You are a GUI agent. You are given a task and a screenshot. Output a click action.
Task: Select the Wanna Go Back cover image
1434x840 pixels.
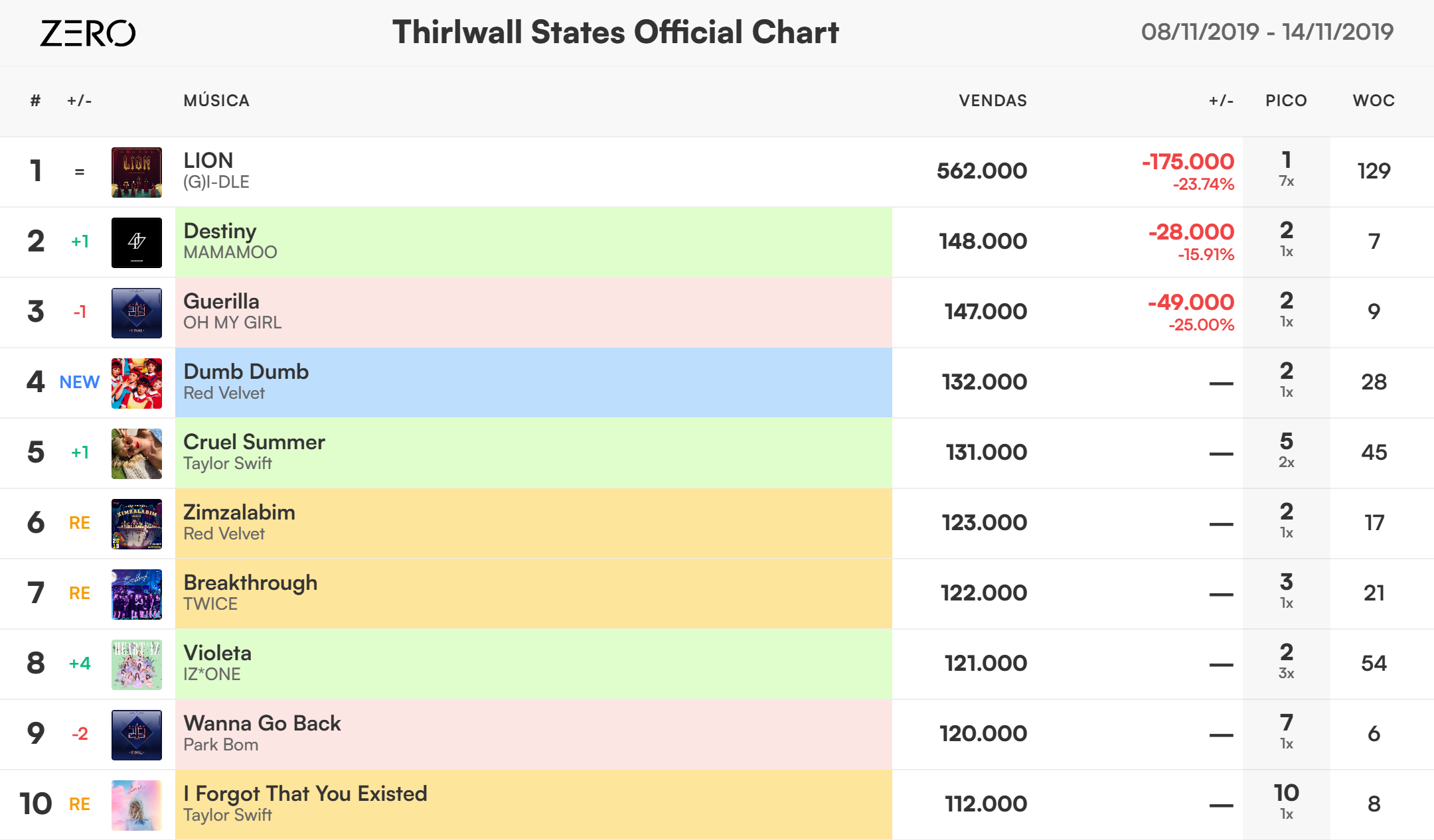click(137, 735)
